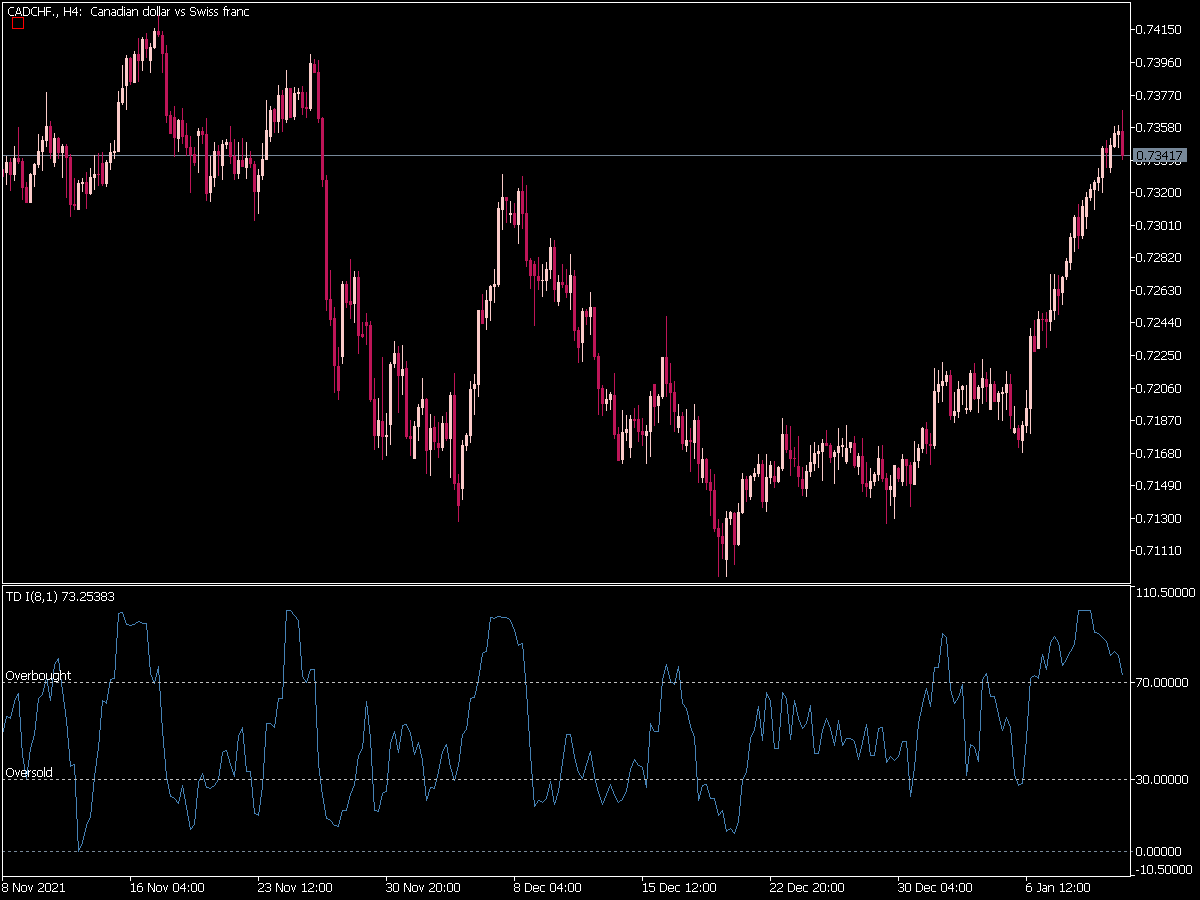The height and width of the screenshot is (900, 1200).
Task: Click the 8 Dec 04:00 time label
Action: pos(547,887)
